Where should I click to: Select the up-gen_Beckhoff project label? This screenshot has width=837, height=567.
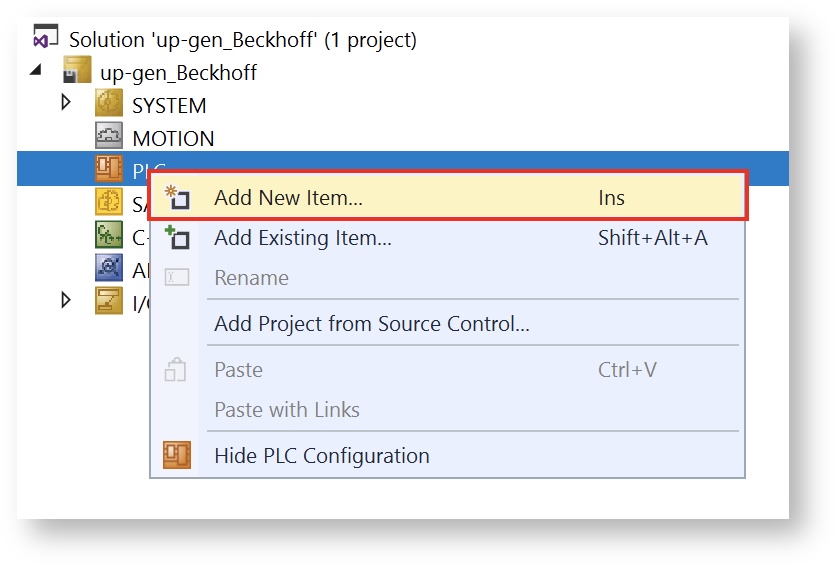178,73
